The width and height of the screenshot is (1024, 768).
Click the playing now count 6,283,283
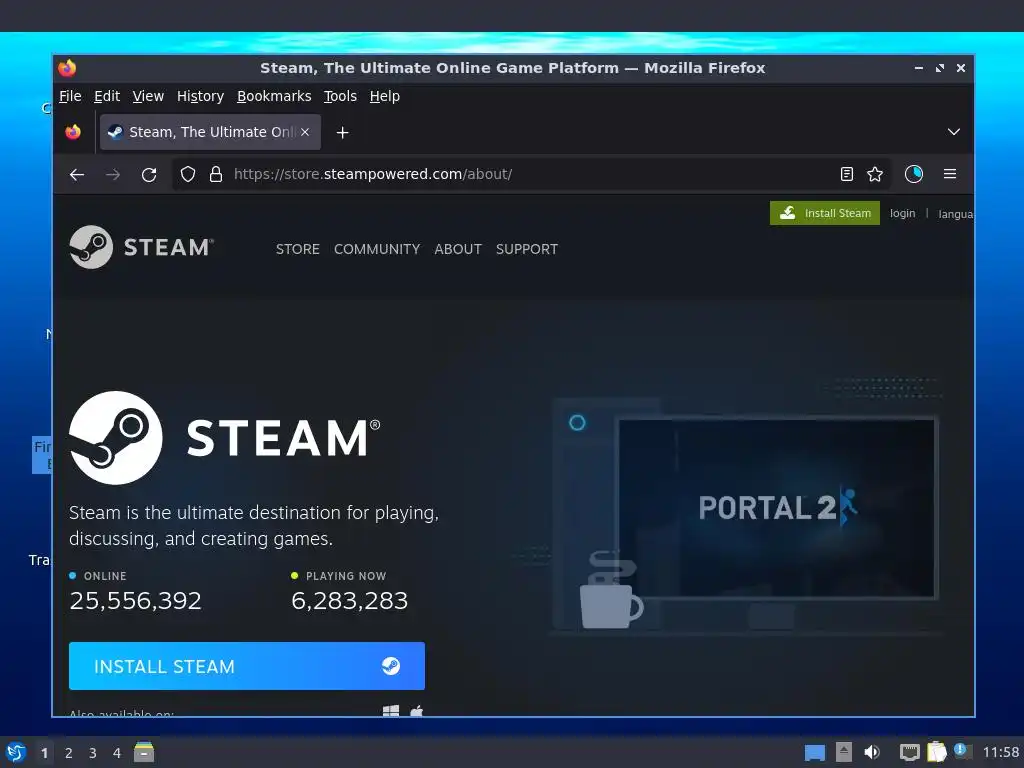coord(349,601)
